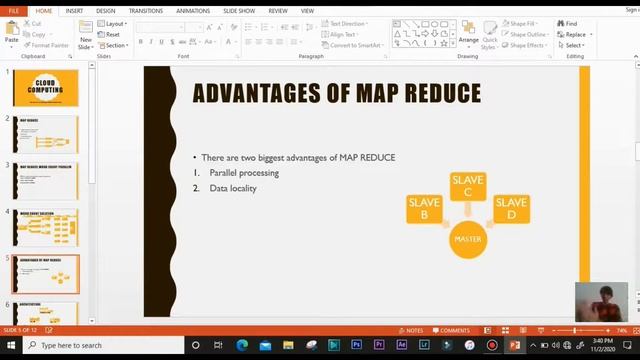Image resolution: width=640 pixels, height=360 pixels.
Task: Open the Select dropdown in Editing
Action: (x=572, y=45)
